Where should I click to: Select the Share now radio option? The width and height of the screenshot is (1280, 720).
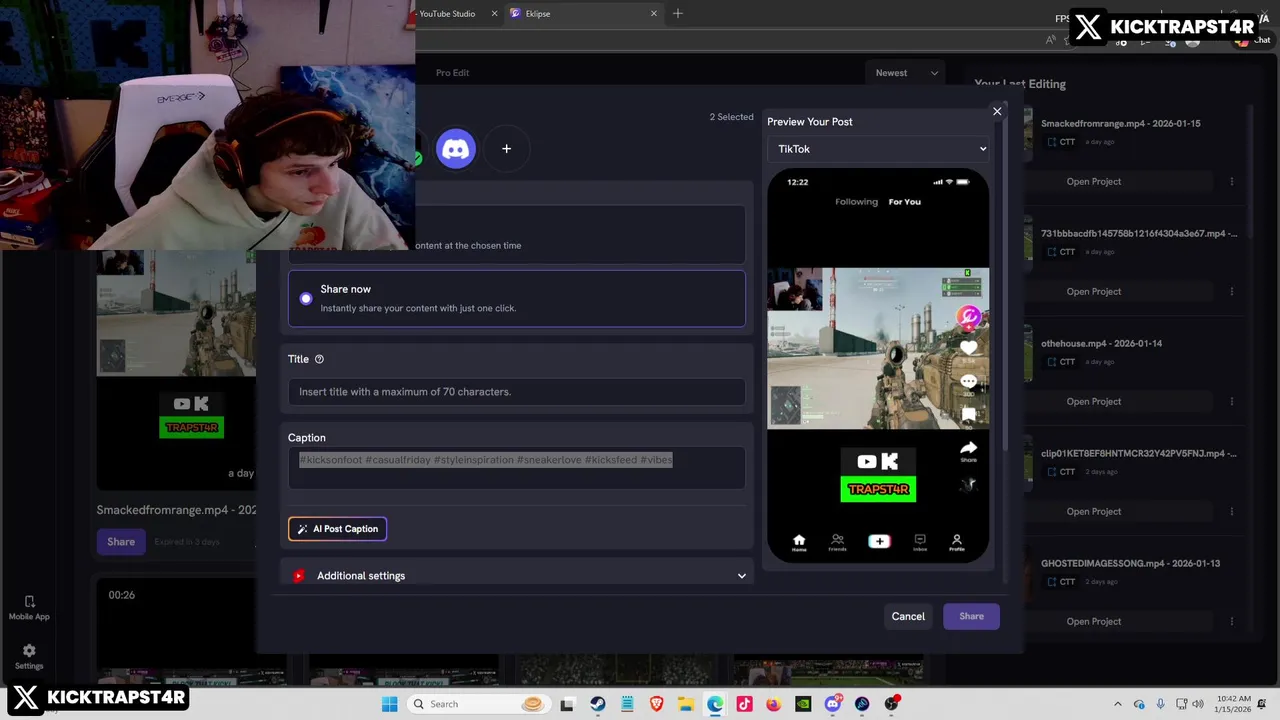pos(306,299)
